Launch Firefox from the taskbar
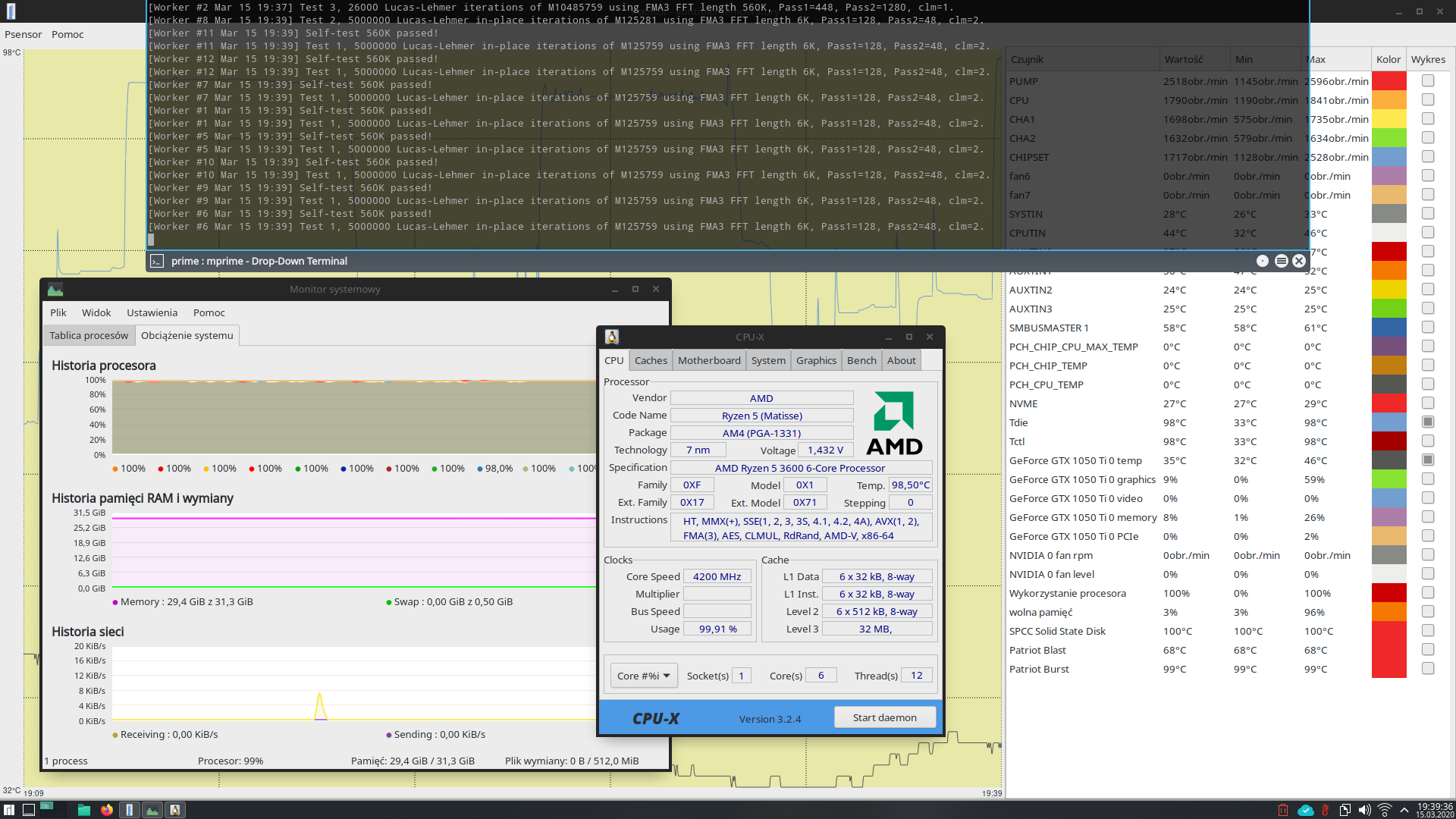The image size is (1456, 819). [x=107, y=810]
